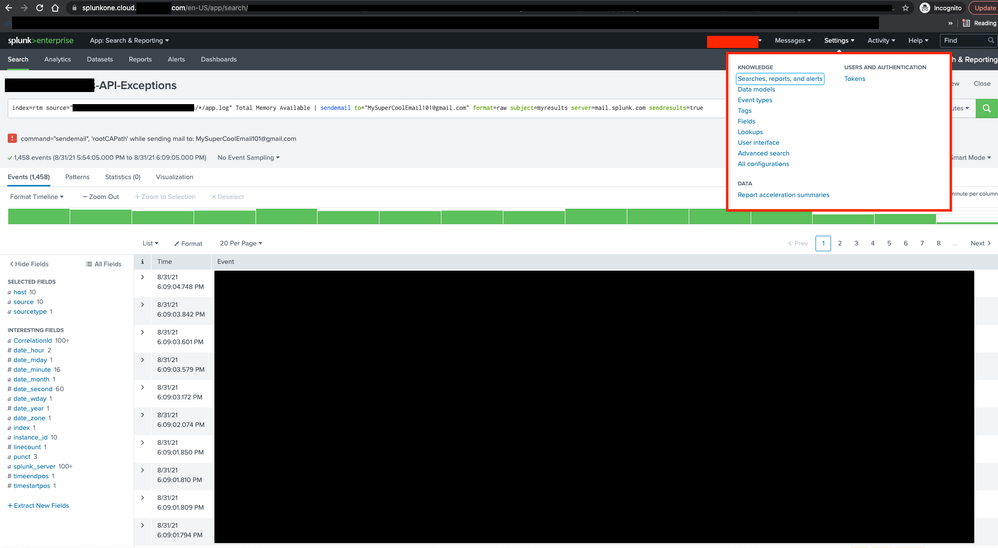This screenshot has width=998, height=548.
Task: Click the red sendmail error icon
Action: 12,138
